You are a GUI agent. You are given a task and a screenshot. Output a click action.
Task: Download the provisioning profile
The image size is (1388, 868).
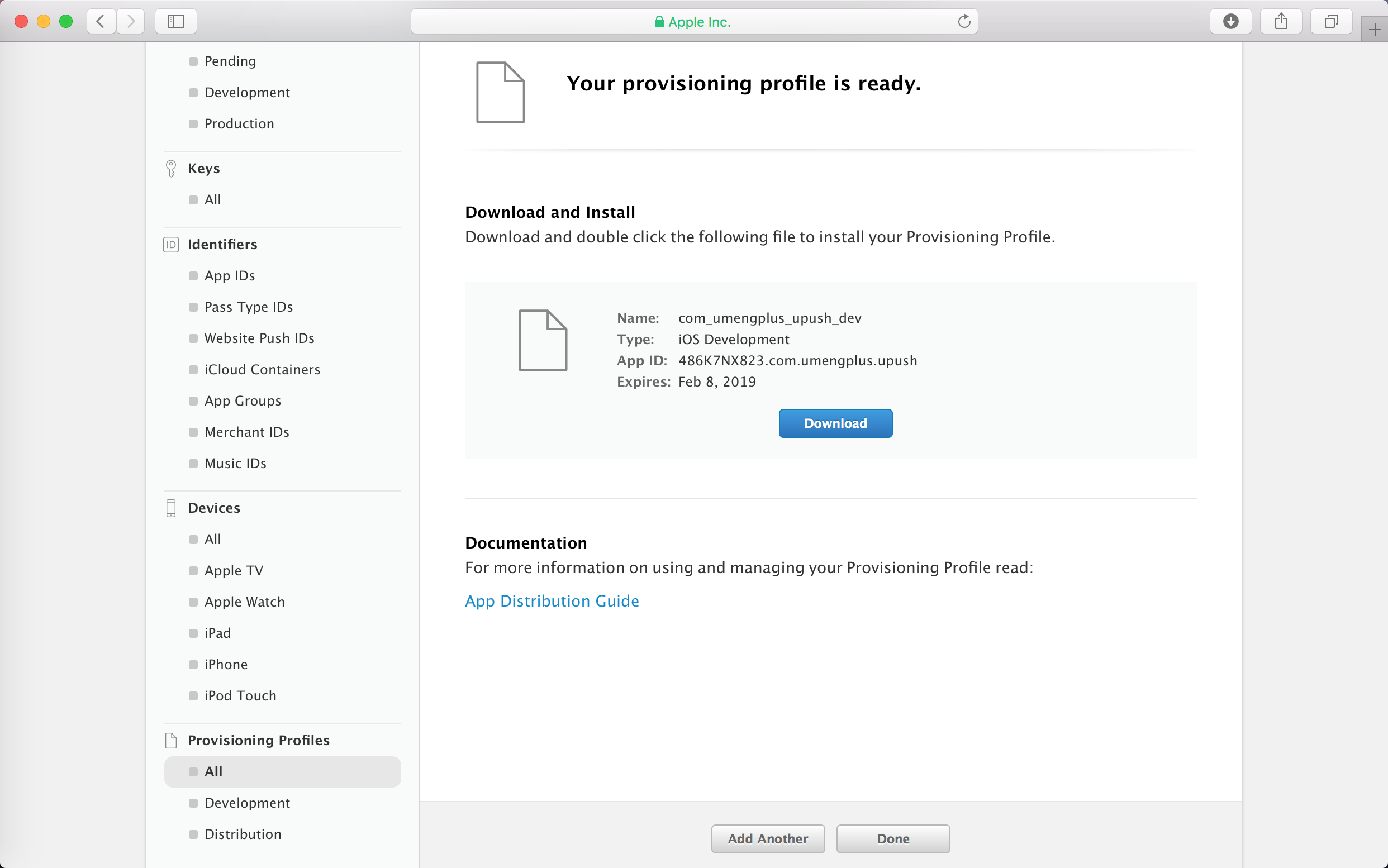835,423
